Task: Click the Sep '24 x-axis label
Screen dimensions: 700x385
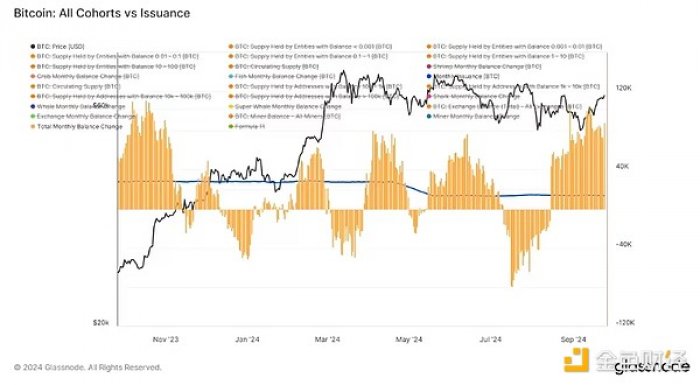Action: (573, 339)
